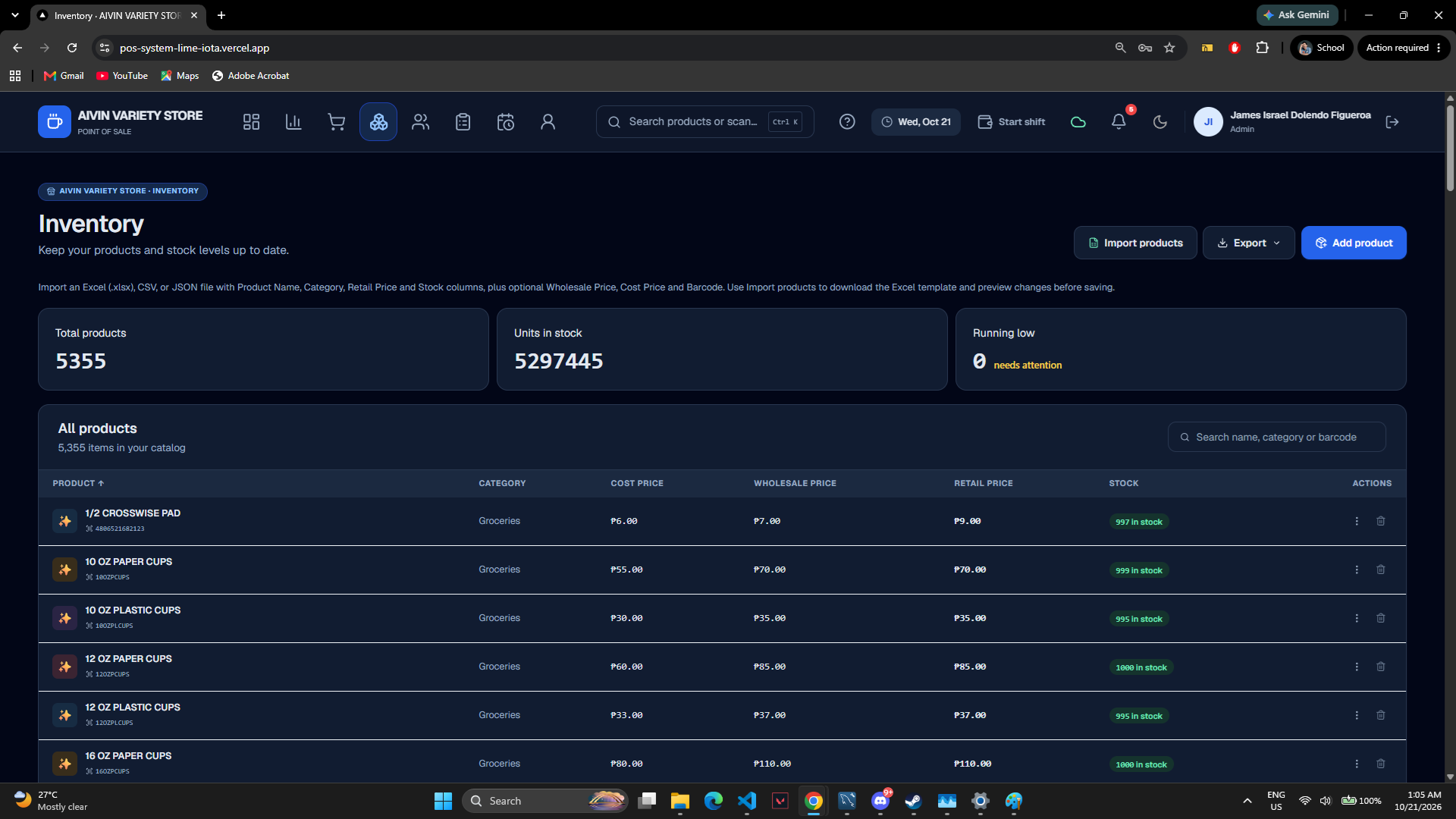The width and height of the screenshot is (1456, 819).
Task: Select the Inventory browser tab
Action: pyautogui.click(x=118, y=15)
